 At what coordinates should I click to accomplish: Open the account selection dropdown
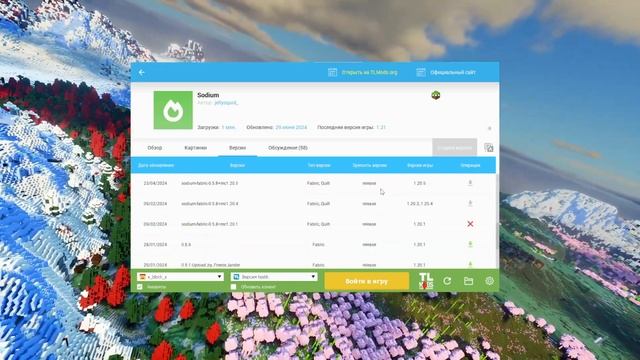click(x=180, y=277)
